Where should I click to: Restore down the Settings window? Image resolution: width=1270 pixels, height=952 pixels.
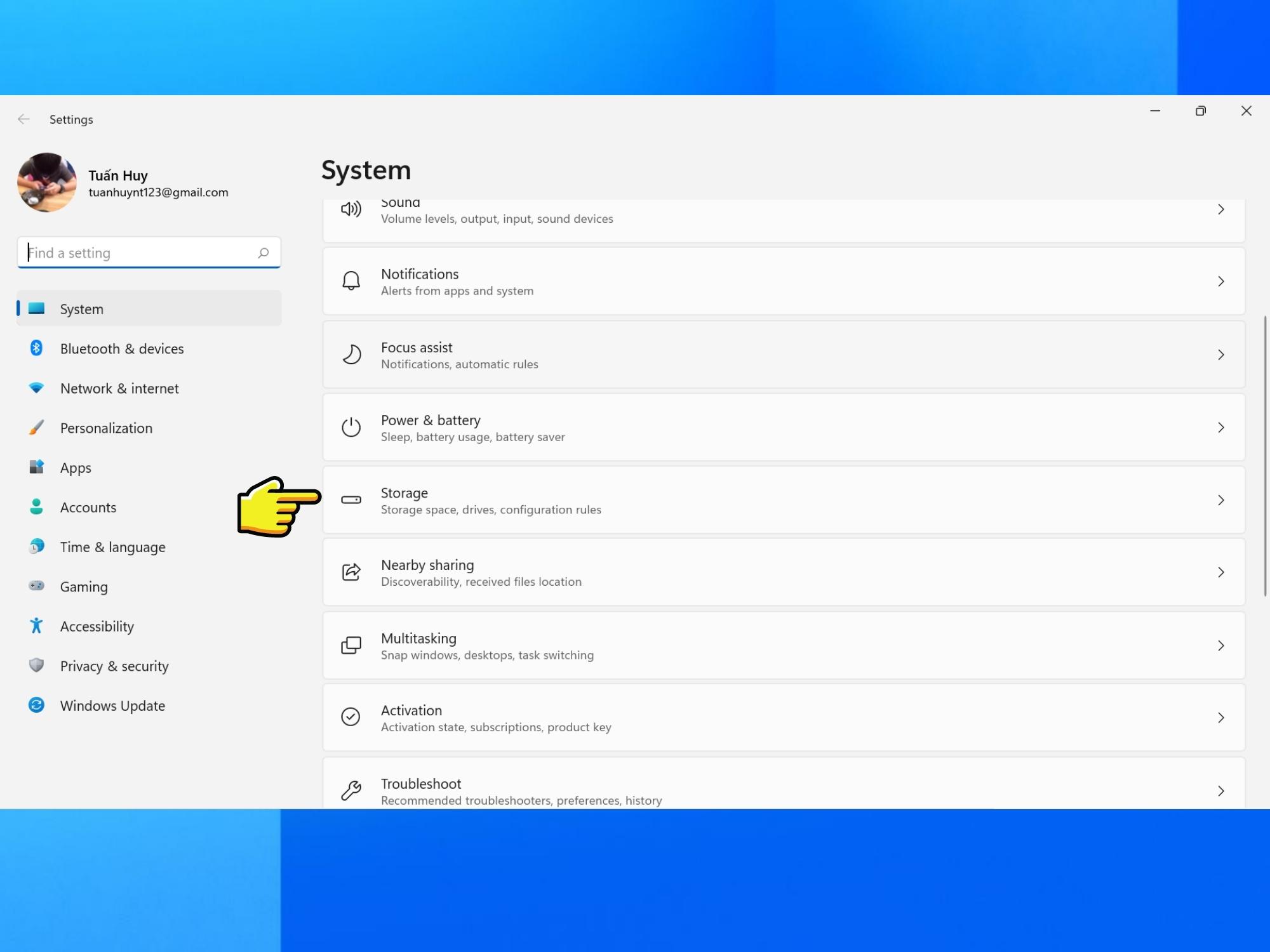[1200, 111]
